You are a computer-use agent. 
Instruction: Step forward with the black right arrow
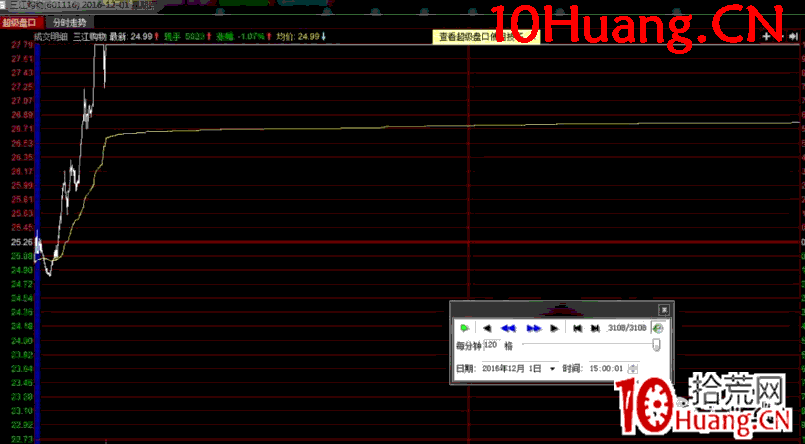554,328
